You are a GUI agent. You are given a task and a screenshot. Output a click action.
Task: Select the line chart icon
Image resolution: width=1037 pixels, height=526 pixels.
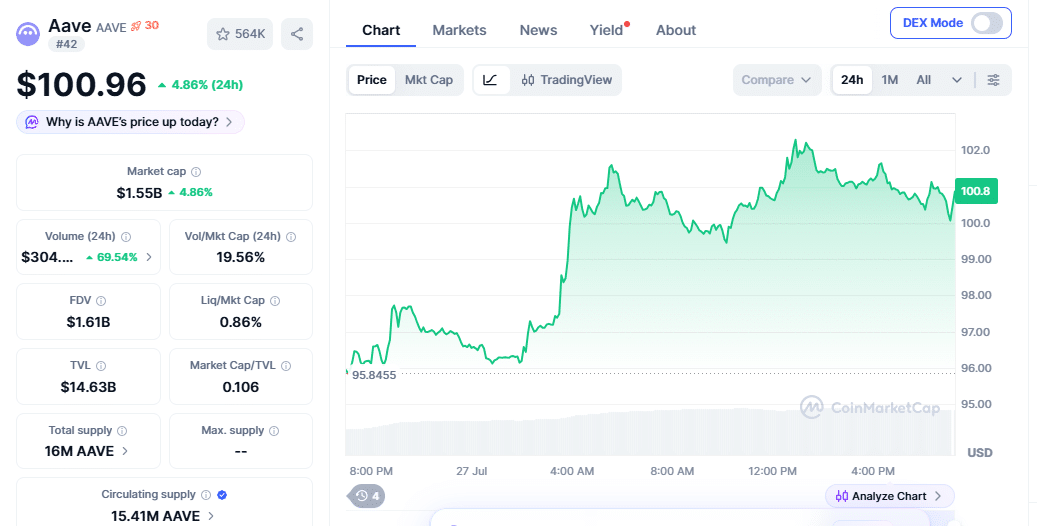491,80
